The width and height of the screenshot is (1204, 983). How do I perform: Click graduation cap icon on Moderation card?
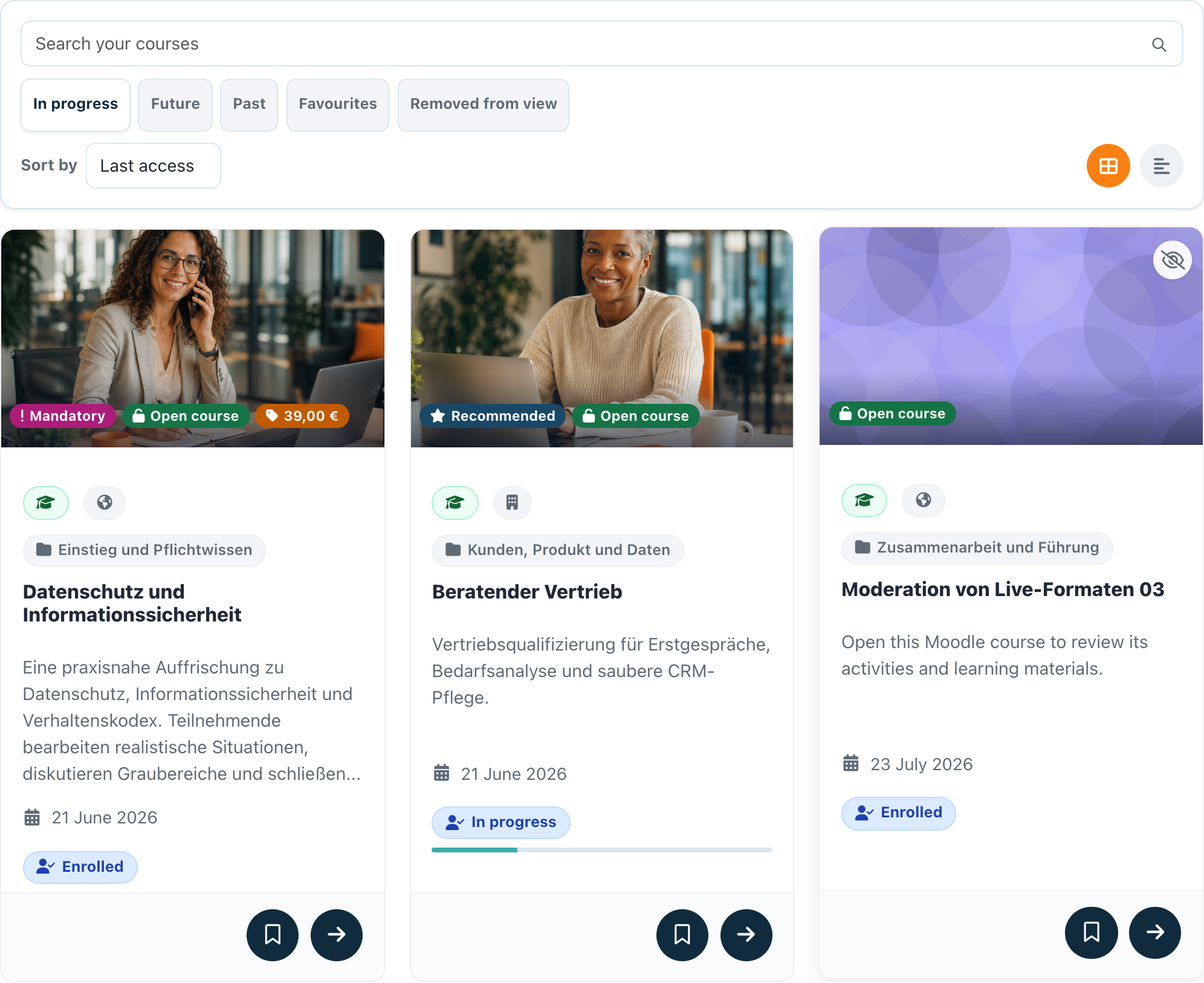click(x=864, y=500)
